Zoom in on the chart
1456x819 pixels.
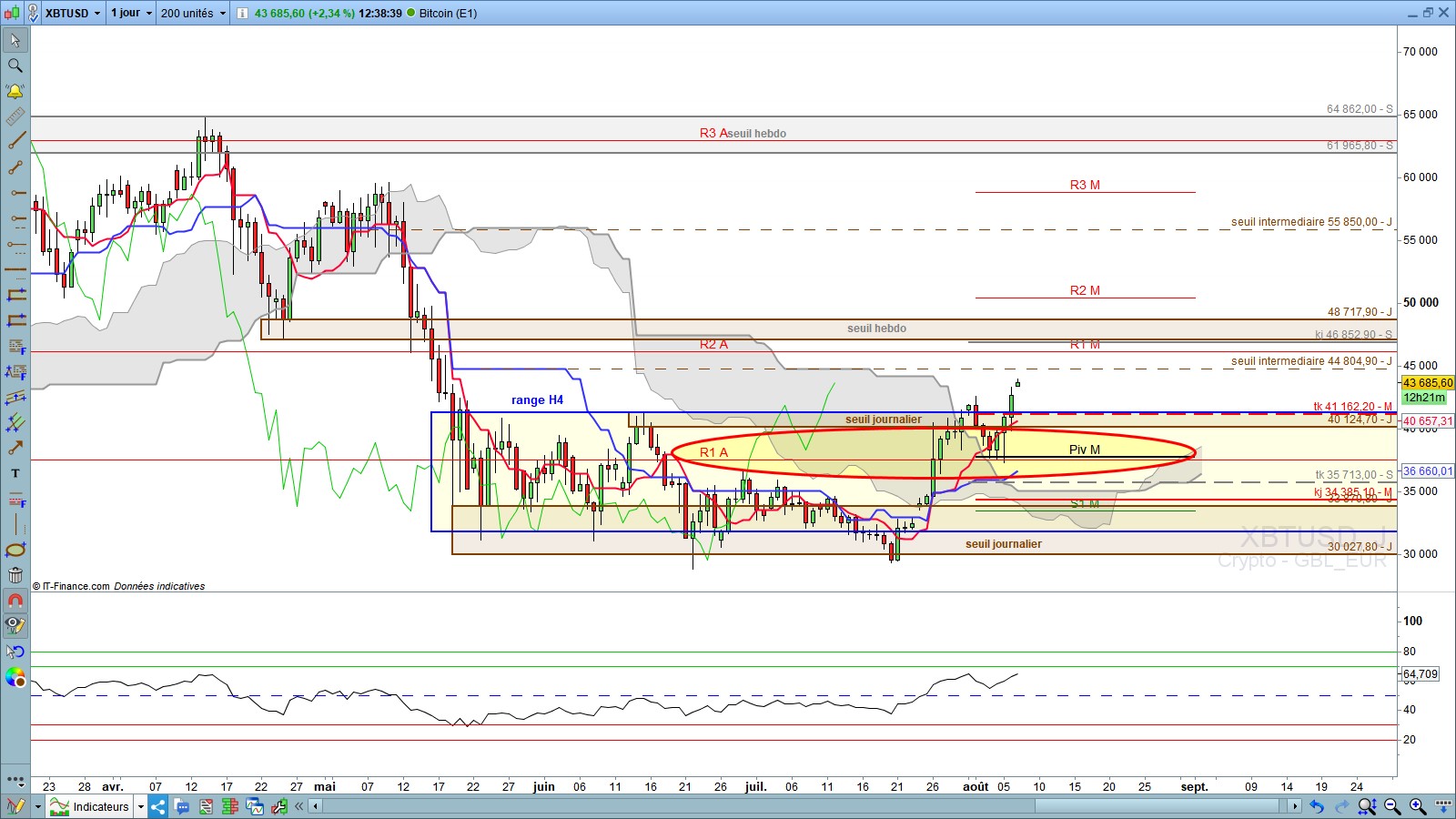[1418, 806]
